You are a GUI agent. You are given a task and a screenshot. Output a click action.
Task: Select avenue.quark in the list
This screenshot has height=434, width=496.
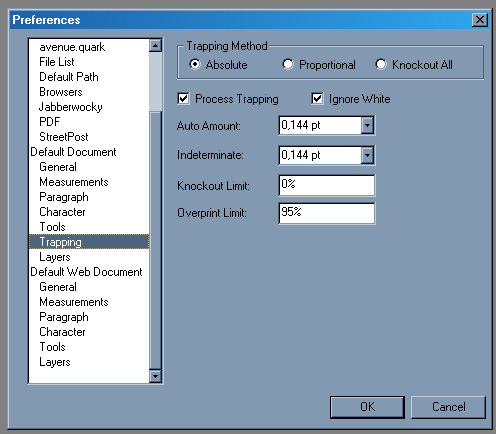pyautogui.click(x=89, y=47)
